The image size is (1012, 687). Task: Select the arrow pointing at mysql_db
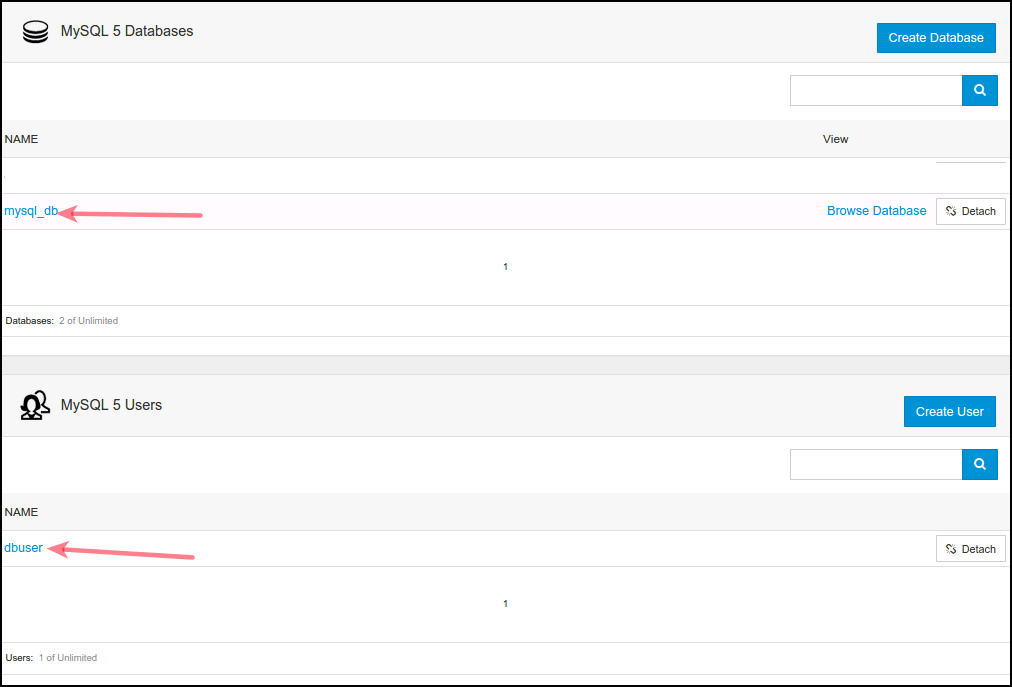point(130,212)
